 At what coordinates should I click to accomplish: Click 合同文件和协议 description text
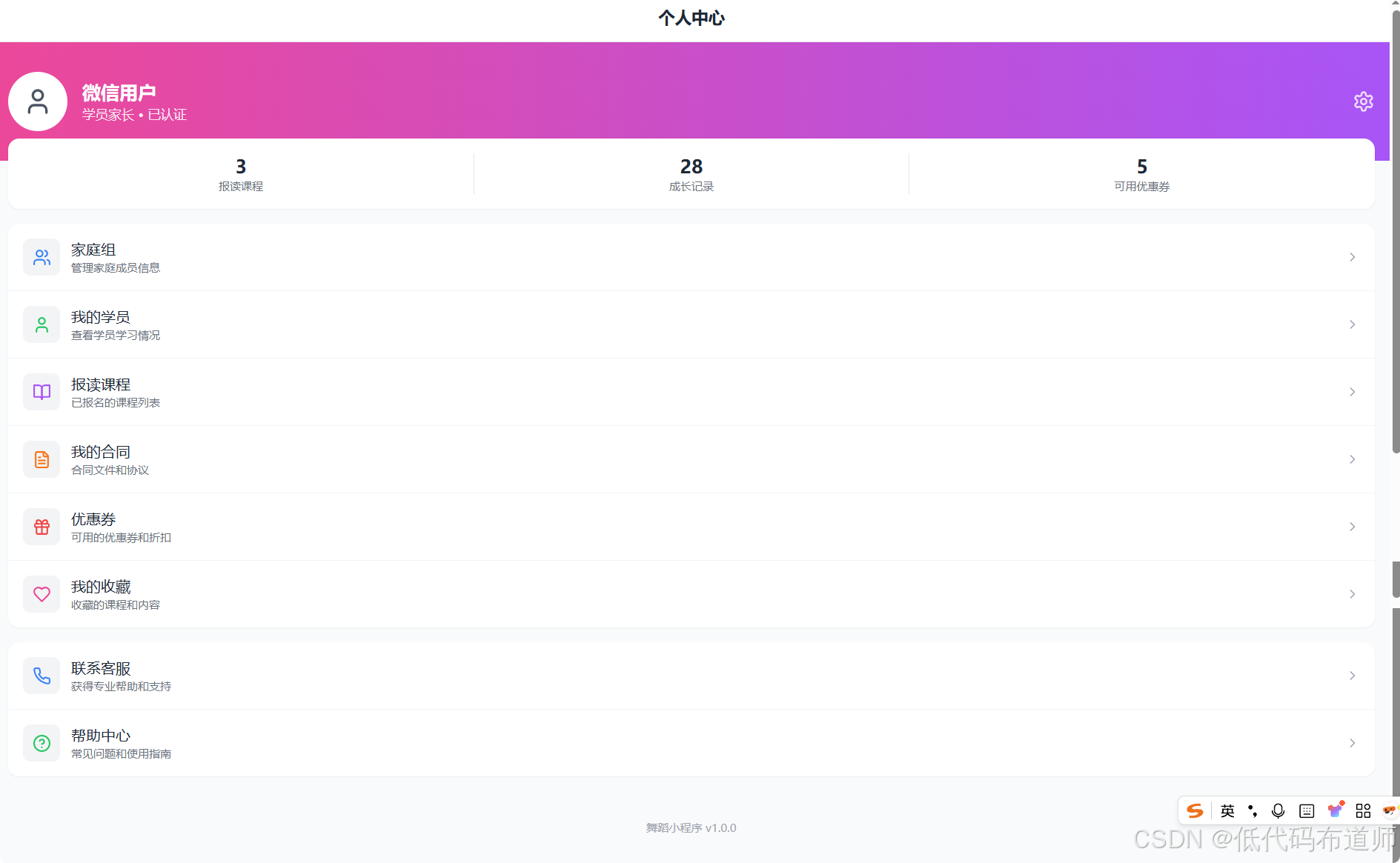(110, 470)
